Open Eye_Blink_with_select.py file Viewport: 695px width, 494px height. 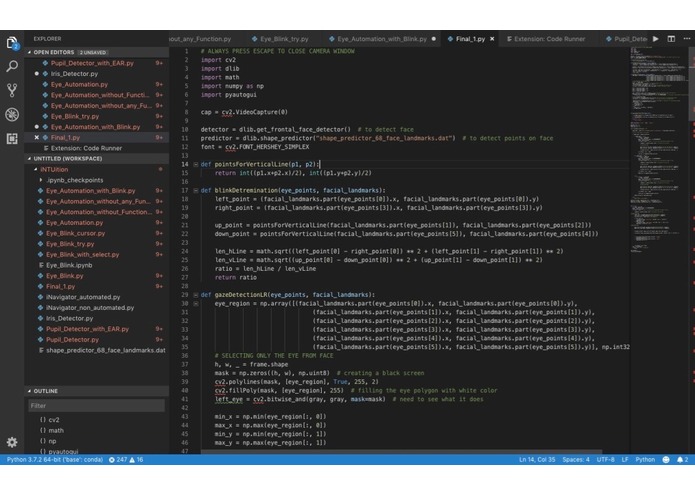[96, 254]
